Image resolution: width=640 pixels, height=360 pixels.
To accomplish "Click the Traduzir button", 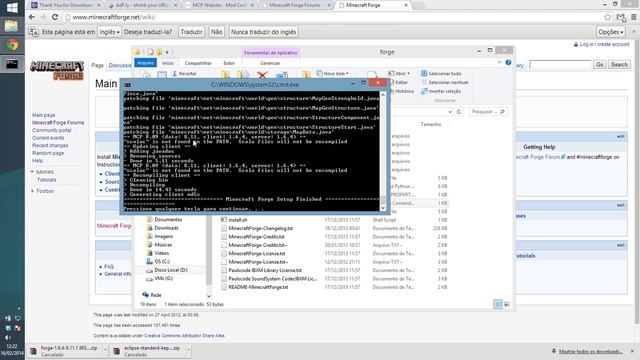I will tap(191, 32).
